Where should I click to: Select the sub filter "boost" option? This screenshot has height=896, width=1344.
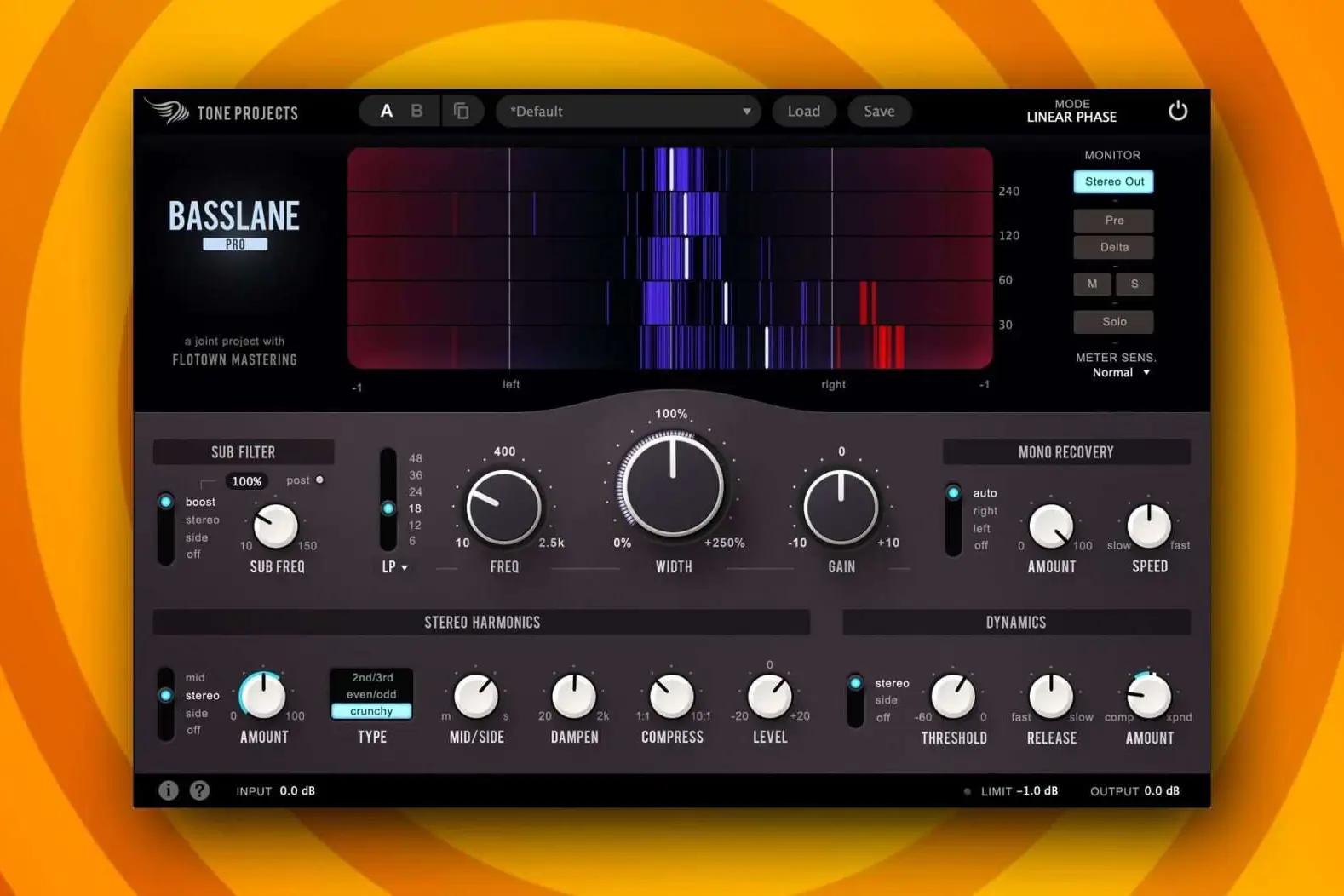201,503
